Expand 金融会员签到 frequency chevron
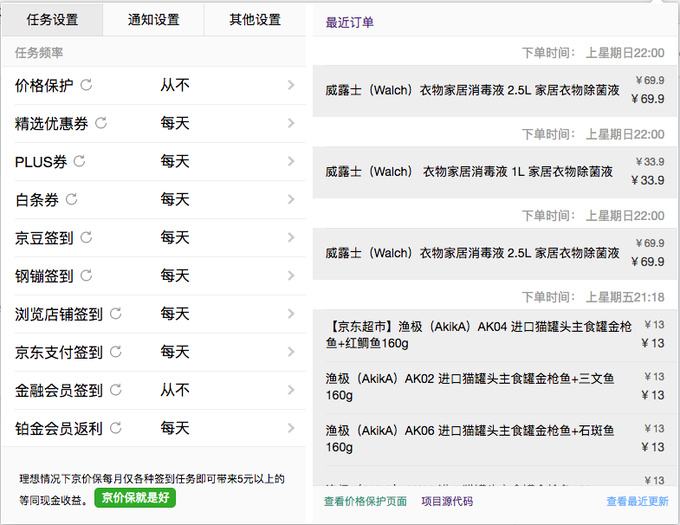Viewport: 680px width, 525px height. pos(291,390)
